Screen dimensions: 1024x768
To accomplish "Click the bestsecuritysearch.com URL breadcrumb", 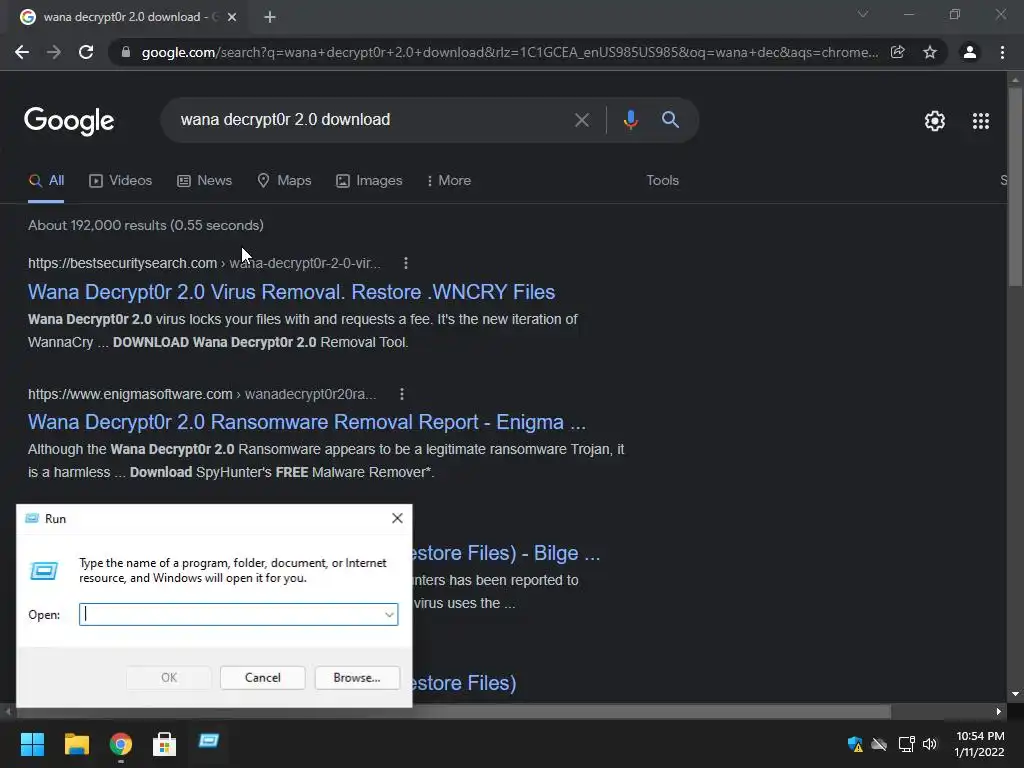I will [204, 263].
